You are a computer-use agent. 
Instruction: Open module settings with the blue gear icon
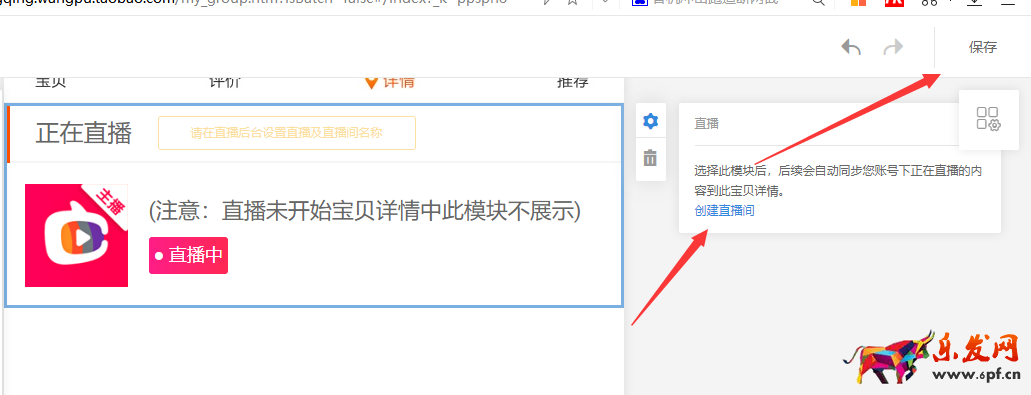pos(650,122)
